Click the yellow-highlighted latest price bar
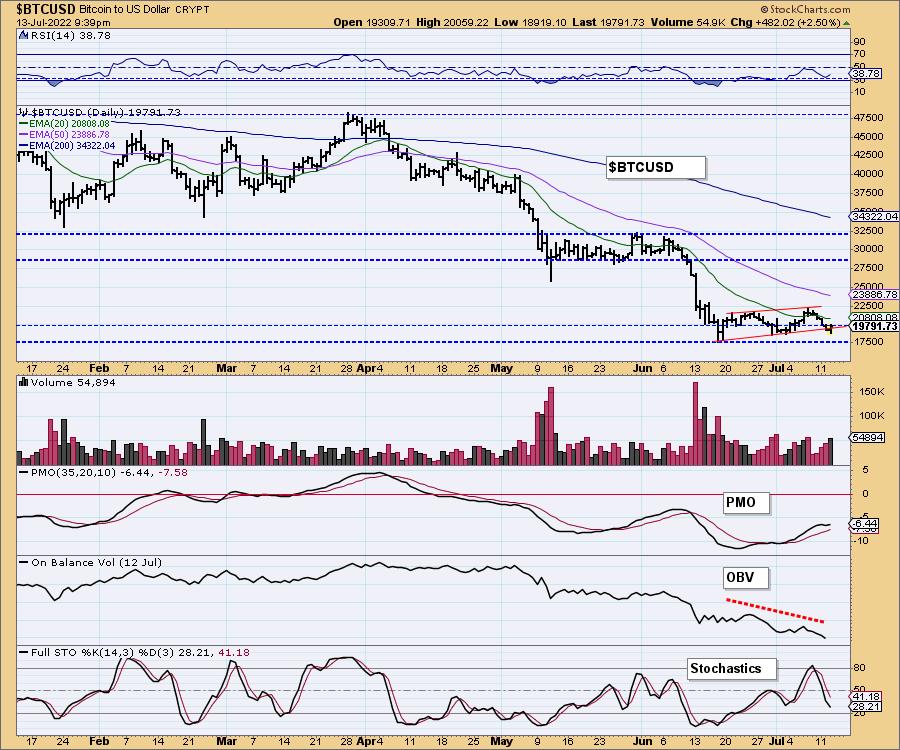The image size is (900, 750). (x=831, y=328)
